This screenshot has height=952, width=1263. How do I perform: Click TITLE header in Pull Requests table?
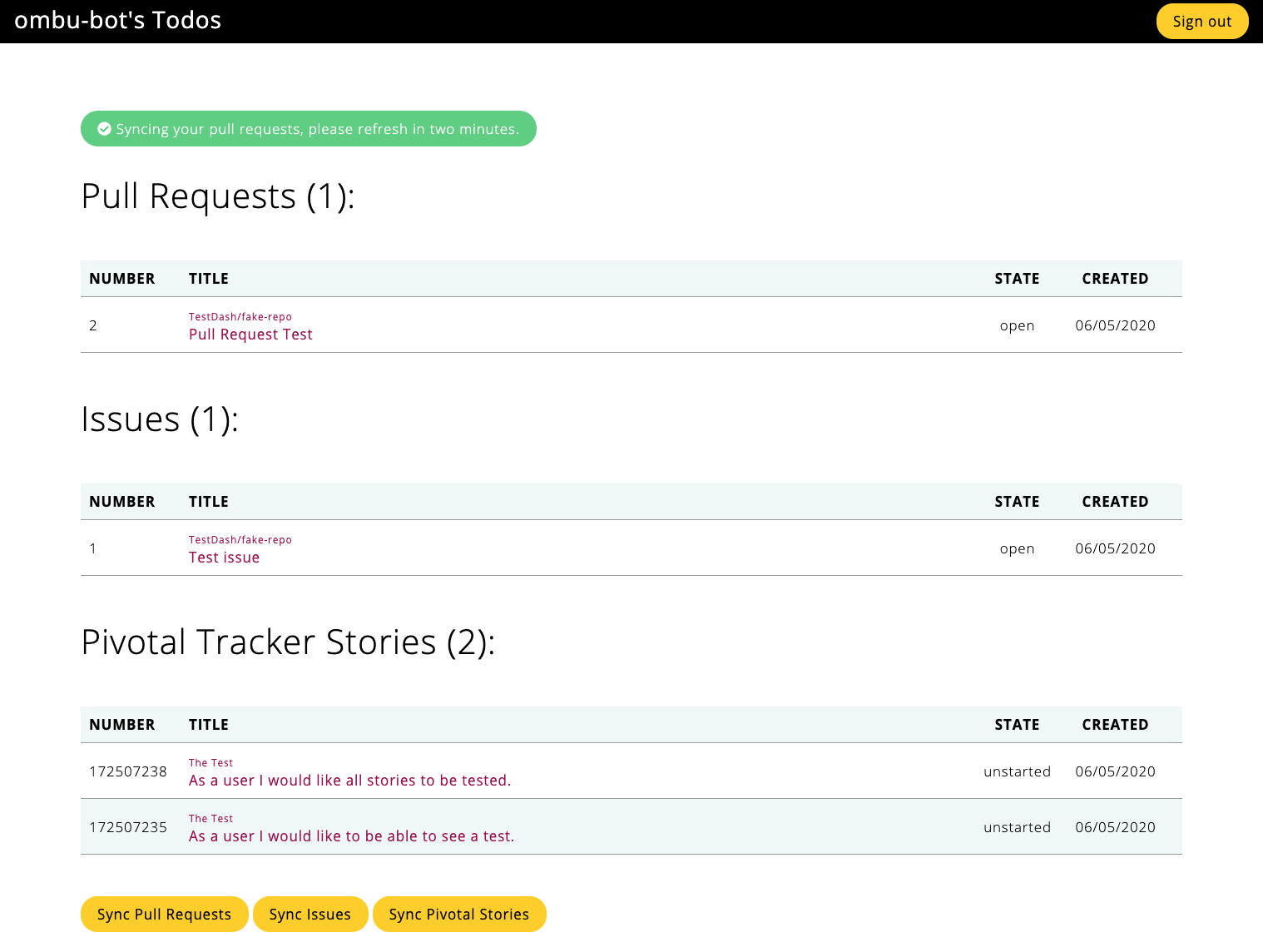pos(209,279)
